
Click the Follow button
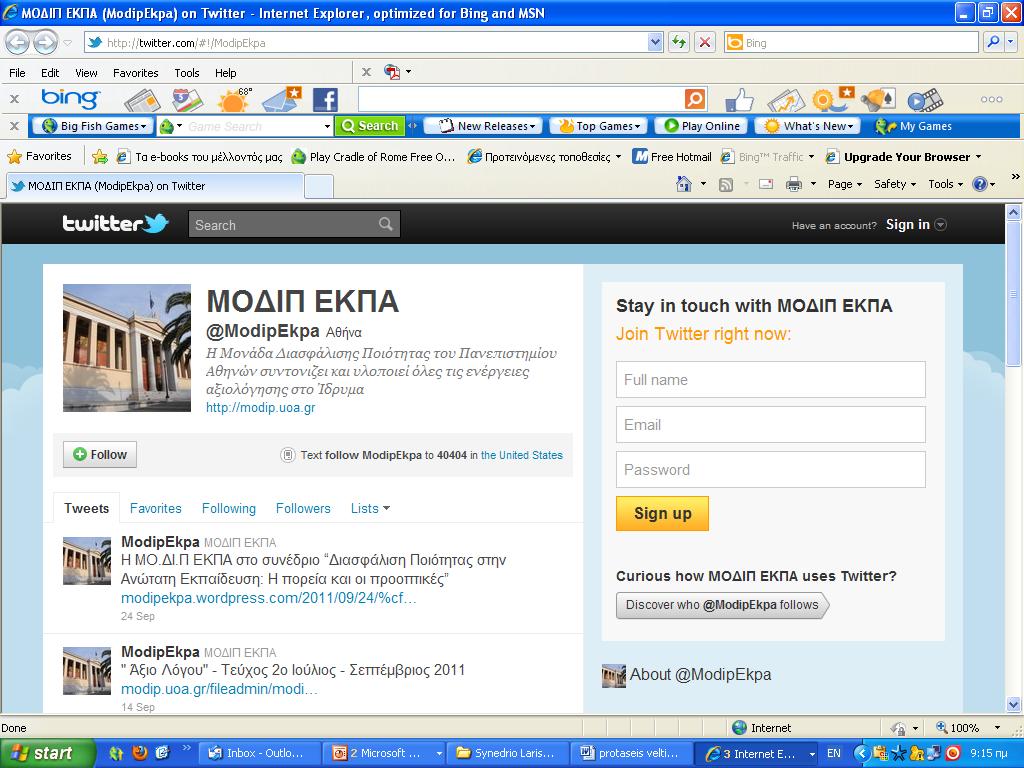100,455
